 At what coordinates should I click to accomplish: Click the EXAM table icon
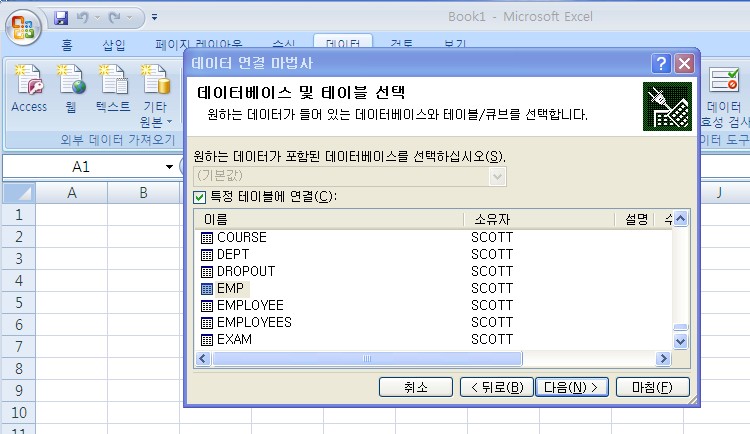click(x=207, y=340)
